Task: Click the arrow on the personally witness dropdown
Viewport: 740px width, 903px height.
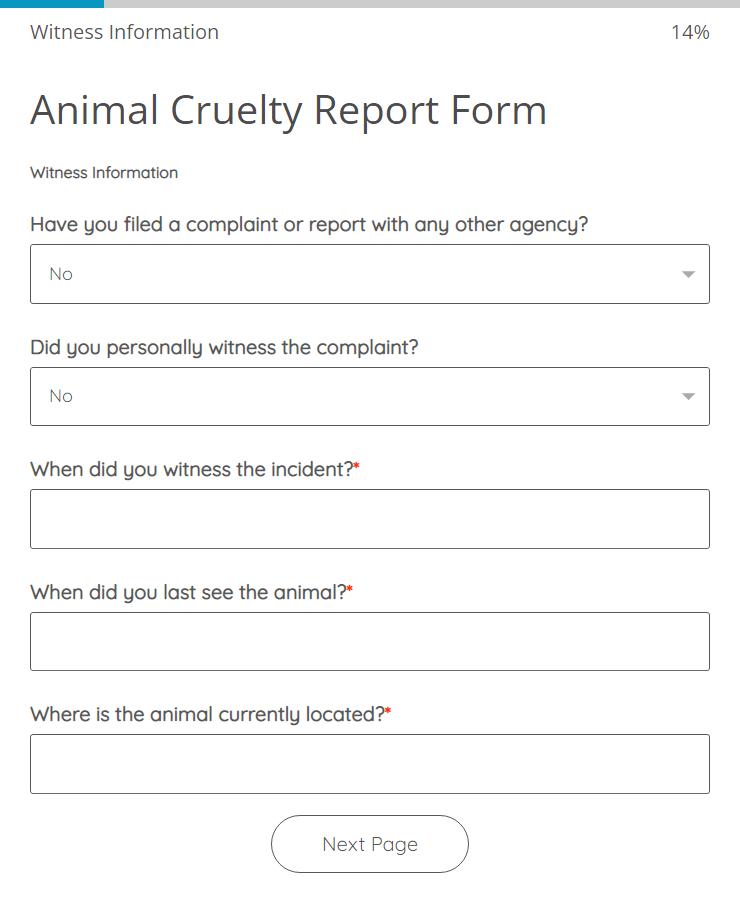Action: [x=688, y=397]
